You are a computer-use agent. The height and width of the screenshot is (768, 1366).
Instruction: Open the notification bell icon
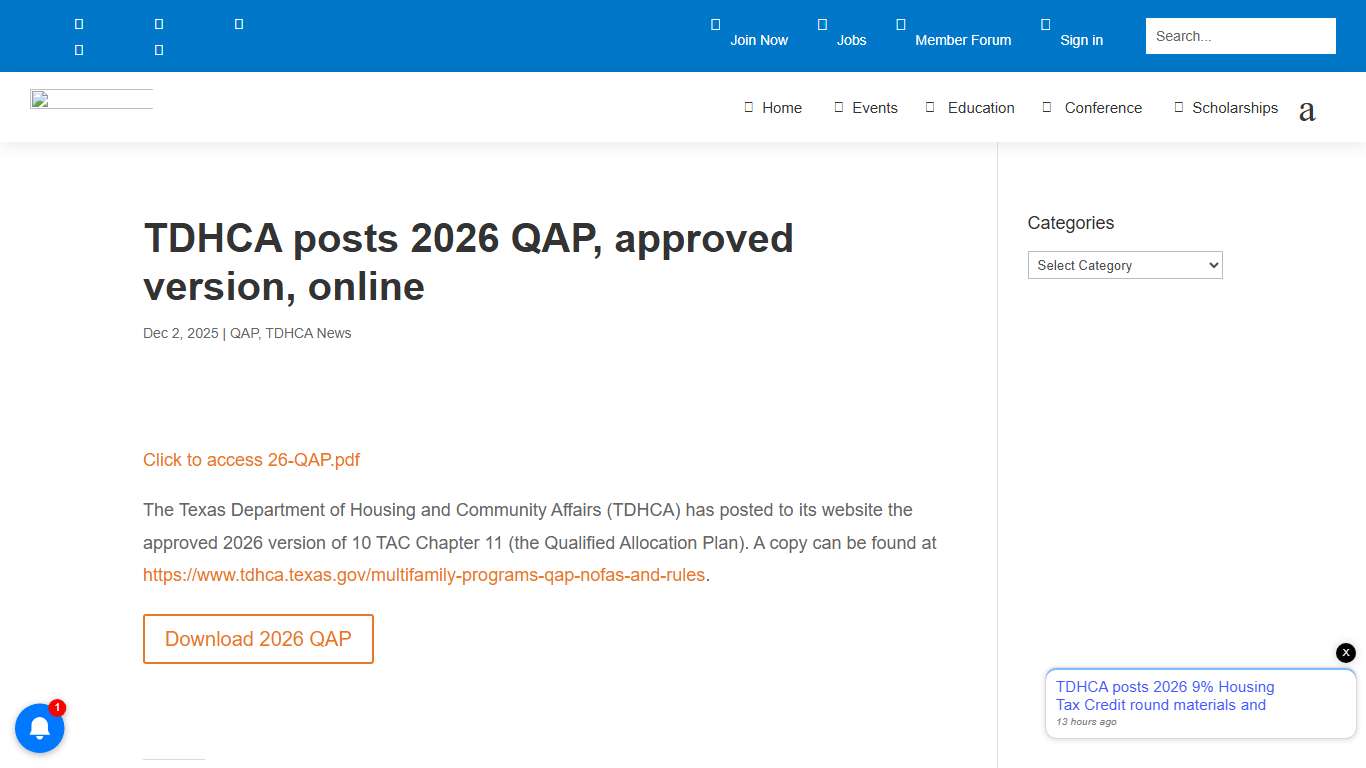pos(40,728)
